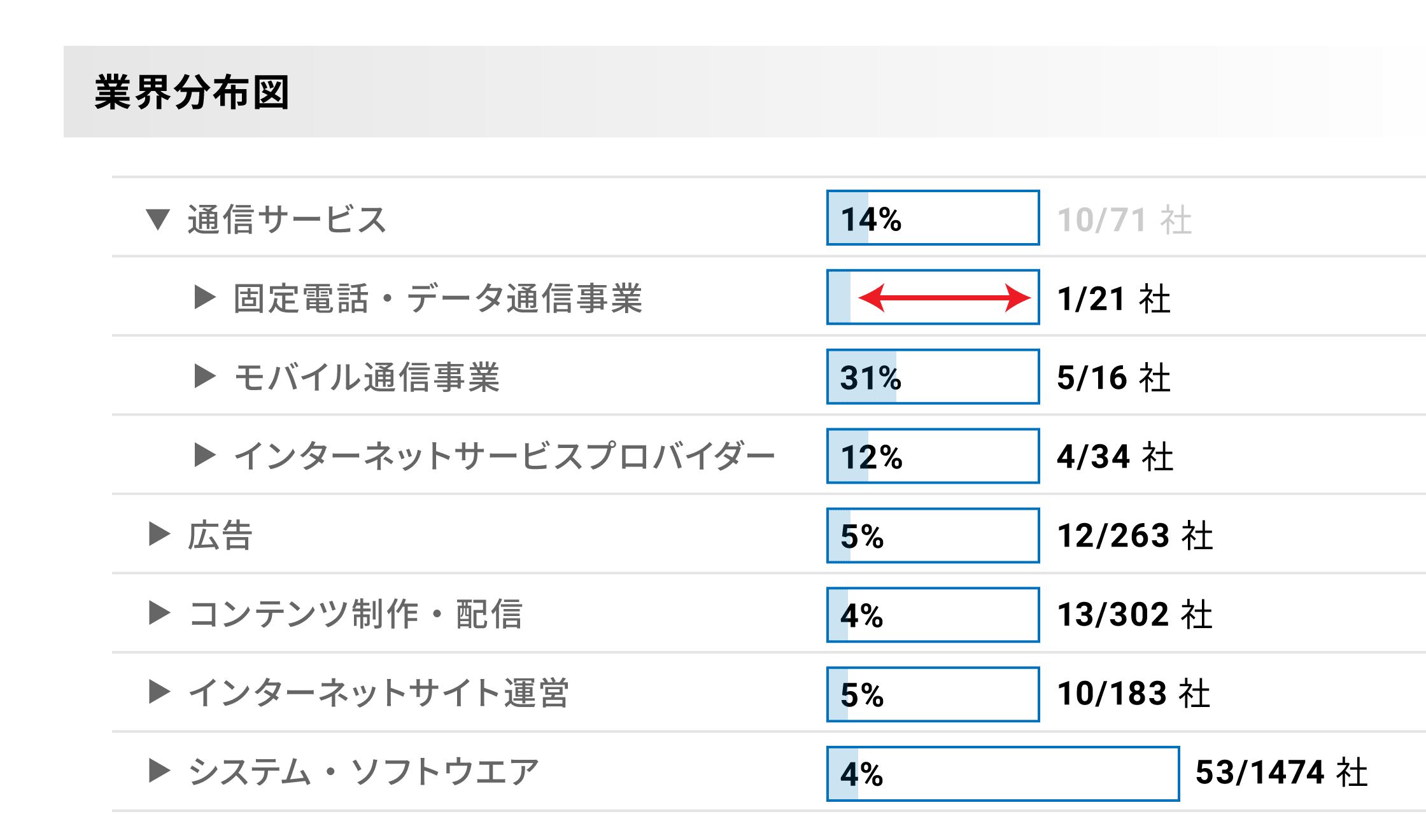
Task: Expand コンテンツ制作・配信 category arrow
Action: tap(159, 613)
